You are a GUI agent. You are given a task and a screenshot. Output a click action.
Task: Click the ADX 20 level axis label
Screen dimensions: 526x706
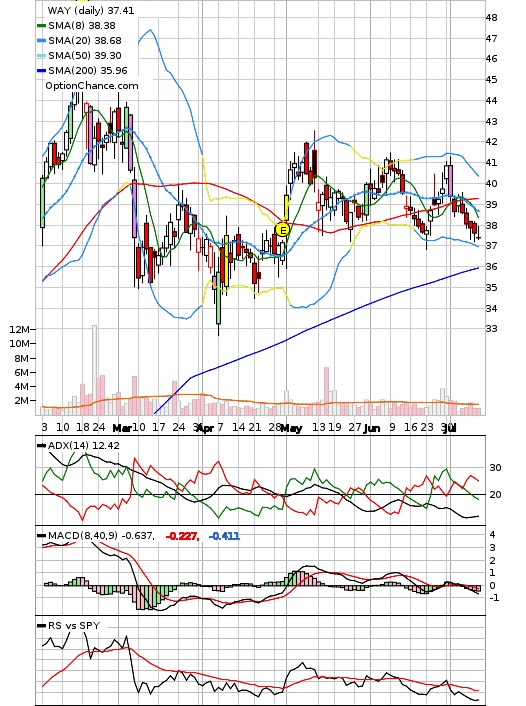click(495, 494)
